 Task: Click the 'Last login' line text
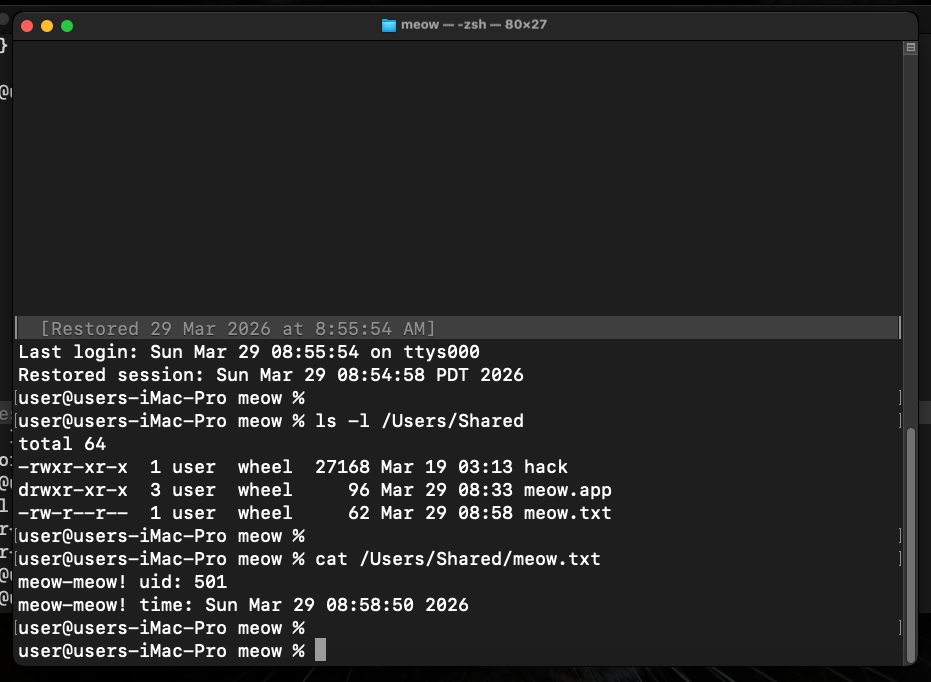coord(248,352)
